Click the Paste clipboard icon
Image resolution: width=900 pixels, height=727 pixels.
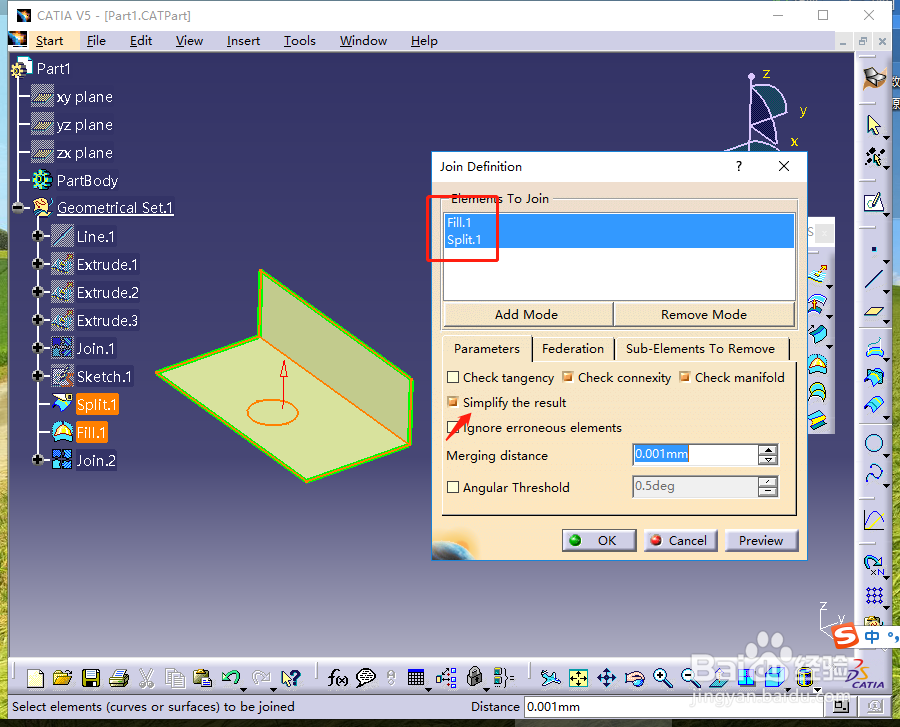(202, 678)
